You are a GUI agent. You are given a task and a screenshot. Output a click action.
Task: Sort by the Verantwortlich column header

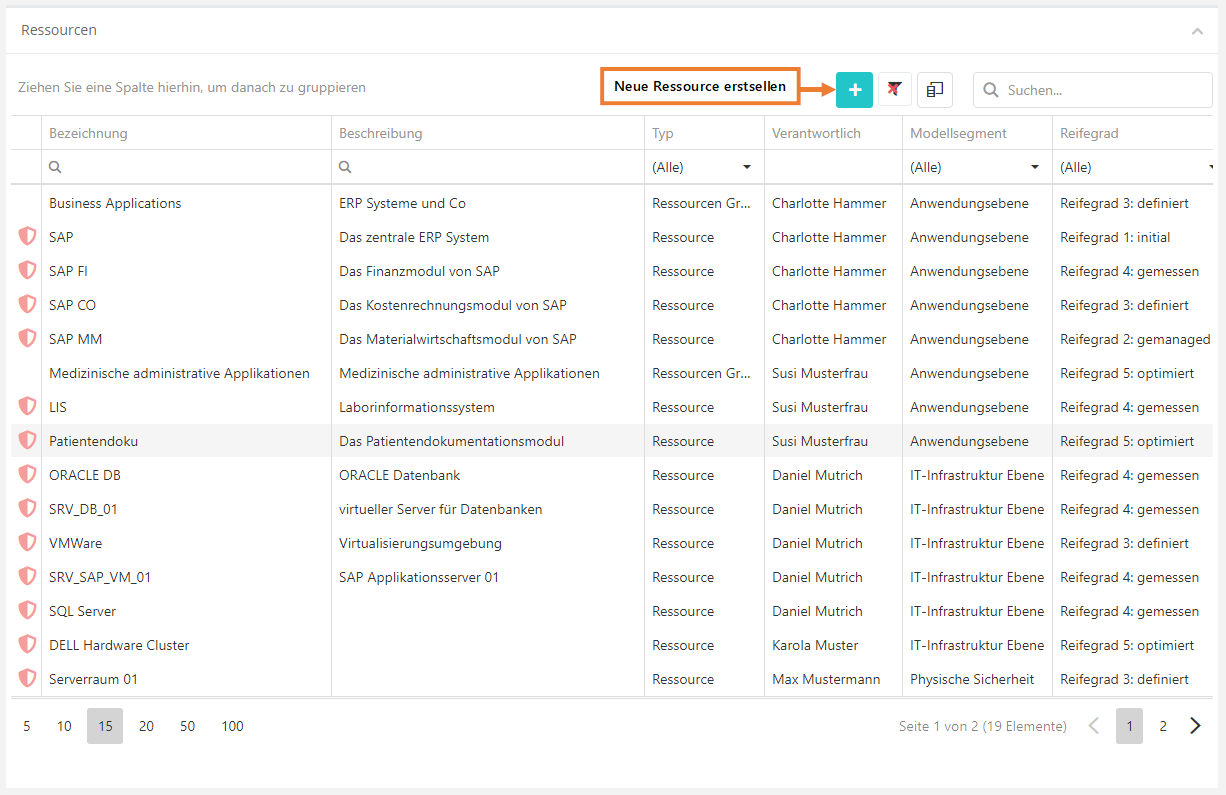(x=816, y=133)
